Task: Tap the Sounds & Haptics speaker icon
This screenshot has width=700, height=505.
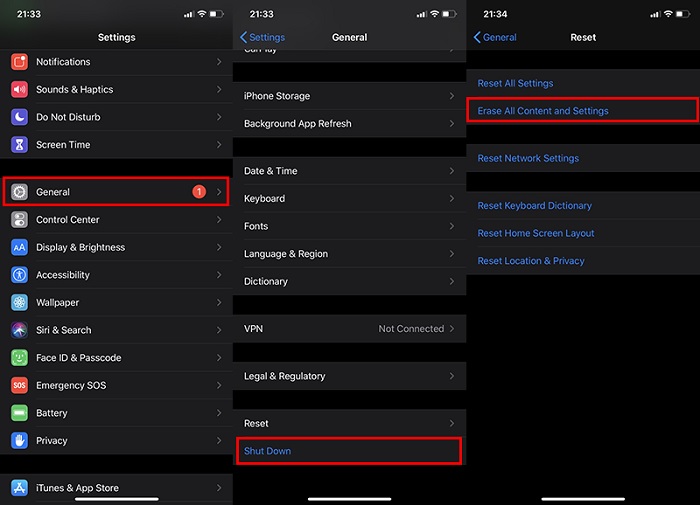Action: coord(19,89)
